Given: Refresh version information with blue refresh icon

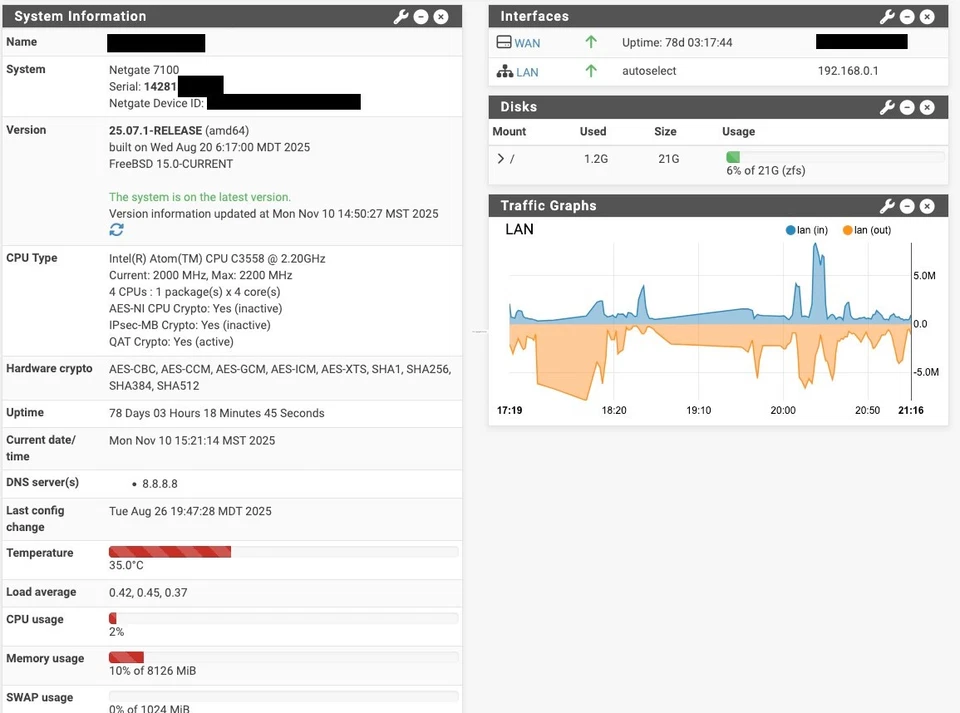Looking at the screenshot, I should tap(116, 229).
